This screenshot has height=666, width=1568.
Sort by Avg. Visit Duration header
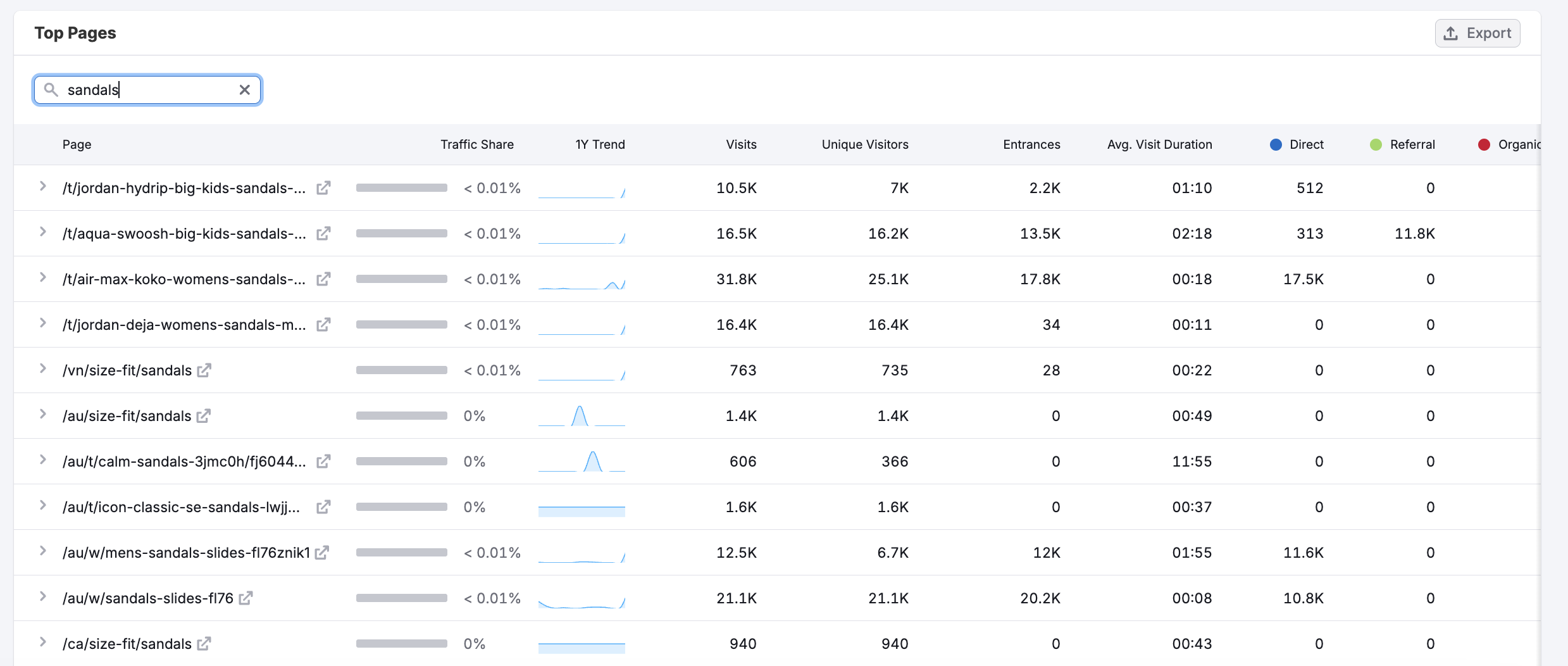(1159, 144)
